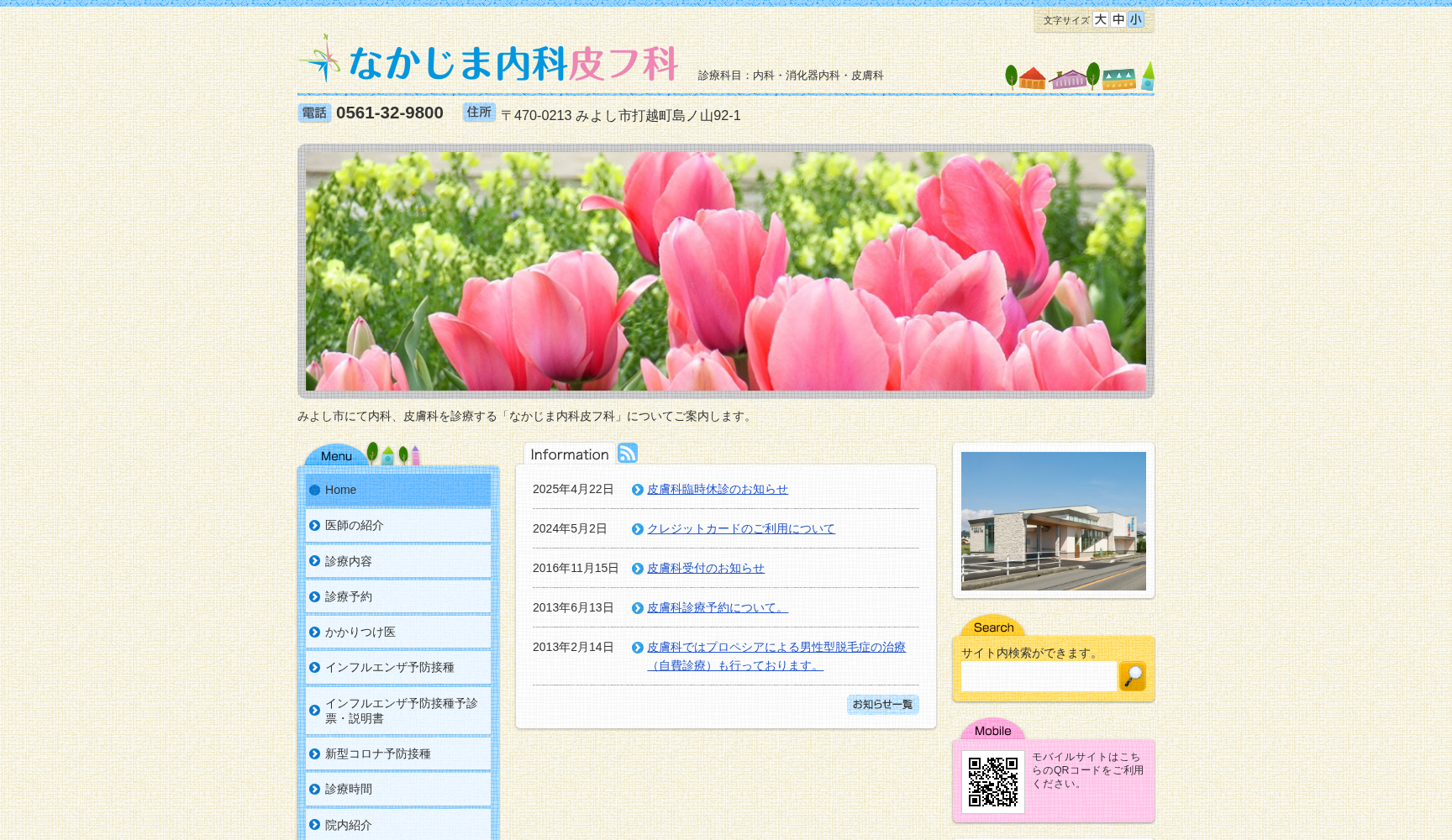Click arrow icon beside 院内紹介
The width and height of the screenshot is (1452, 840).
(314, 825)
